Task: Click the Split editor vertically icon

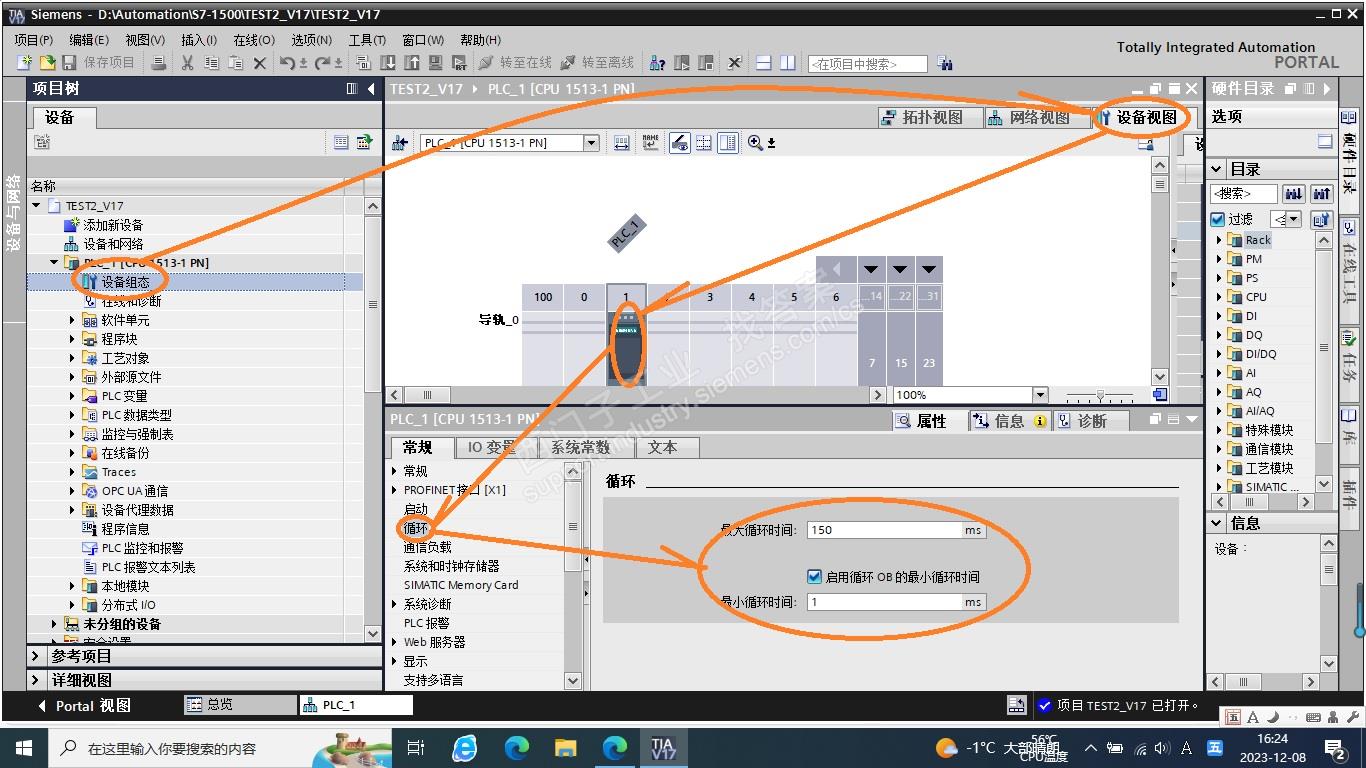Action: [x=788, y=63]
